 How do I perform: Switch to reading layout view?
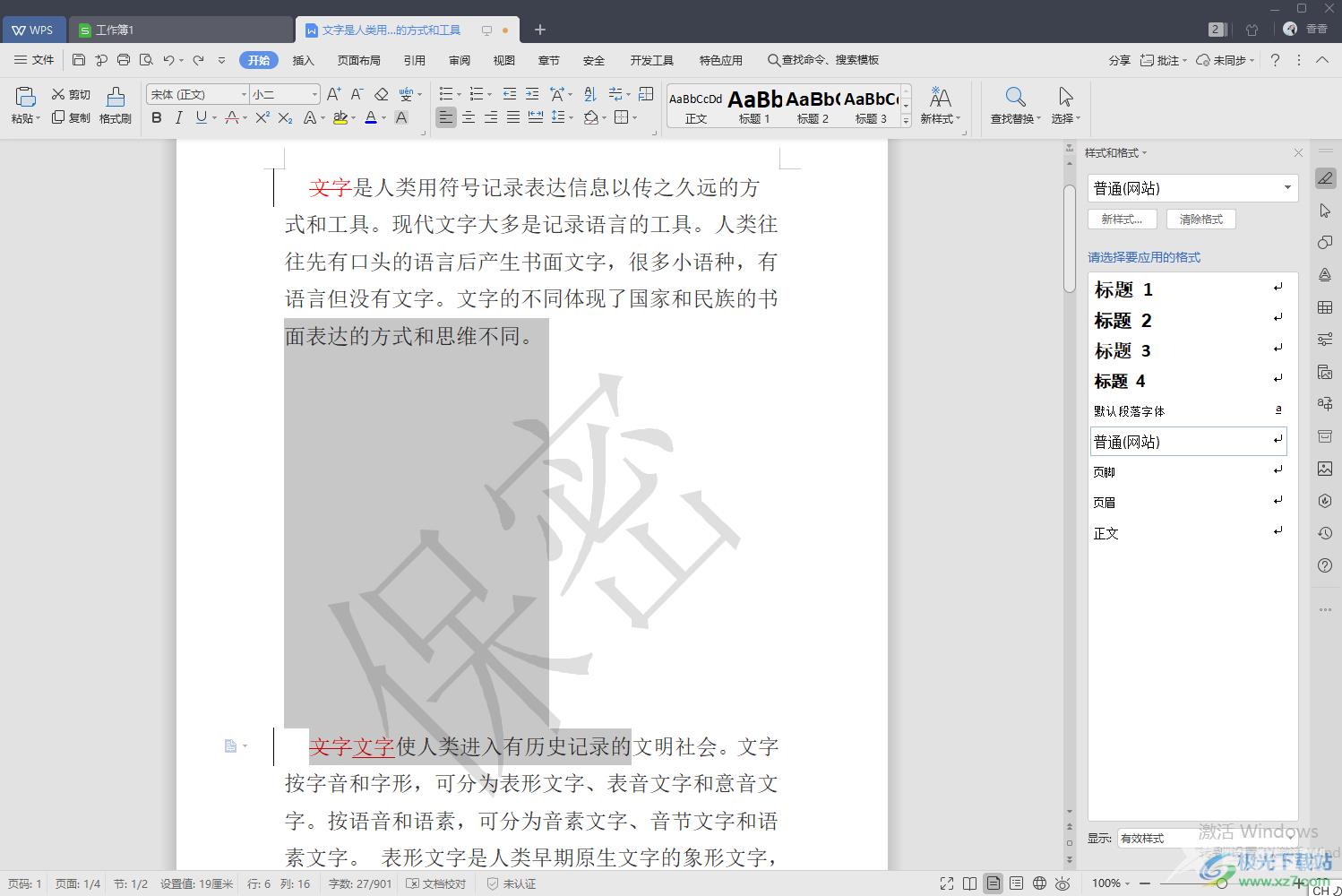tap(970, 883)
